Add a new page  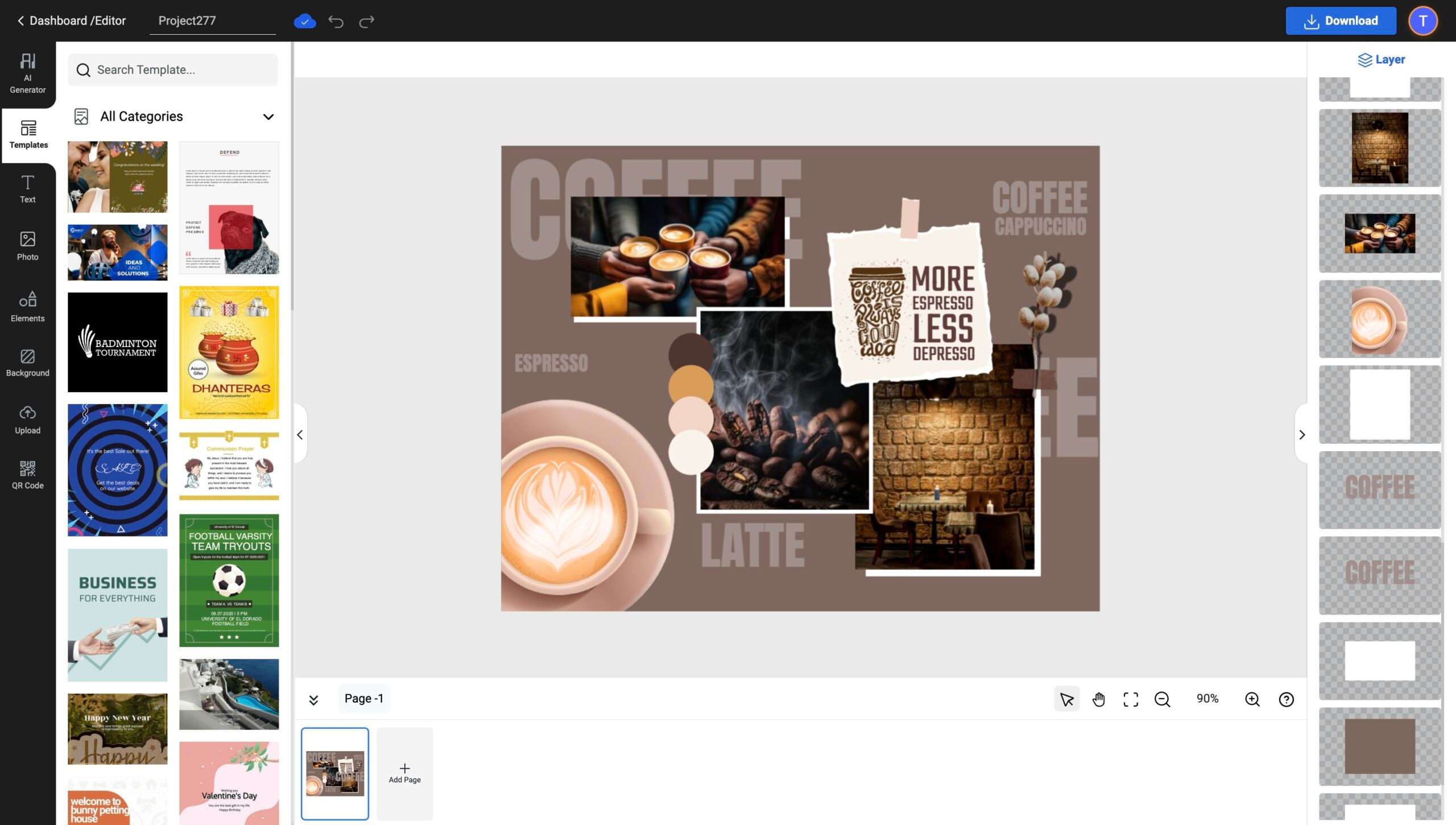(x=405, y=773)
